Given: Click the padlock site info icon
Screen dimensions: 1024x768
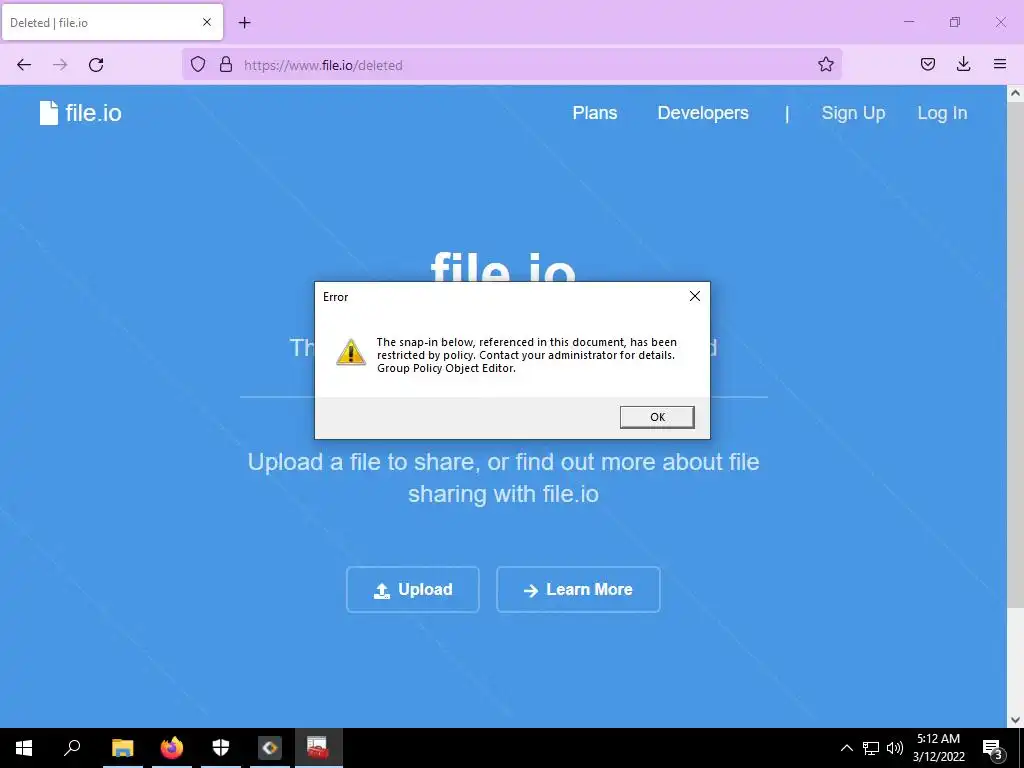Looking at the screenshot, I should pos(226,64).
